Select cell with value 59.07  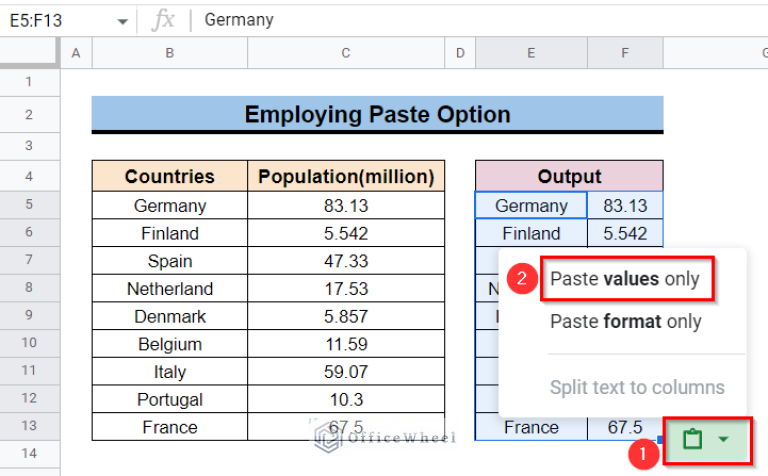(x=345, y=372)
